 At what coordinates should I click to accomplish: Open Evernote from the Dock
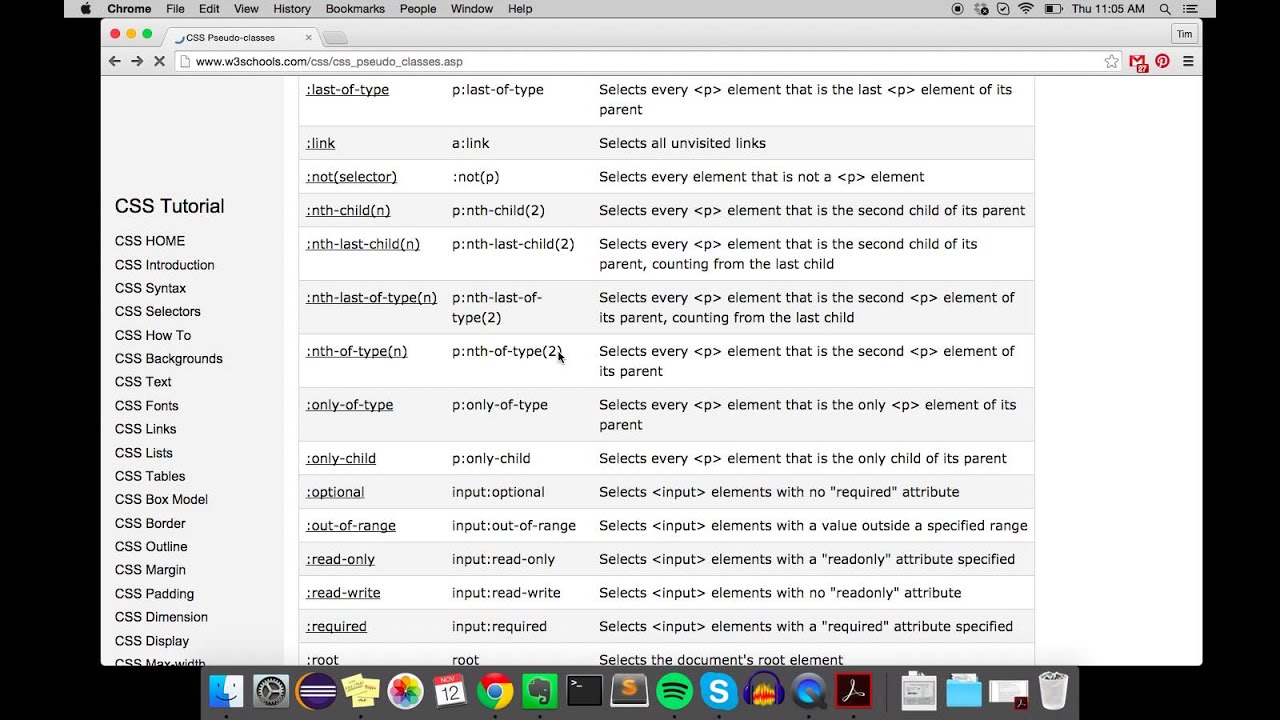point(540,691)
